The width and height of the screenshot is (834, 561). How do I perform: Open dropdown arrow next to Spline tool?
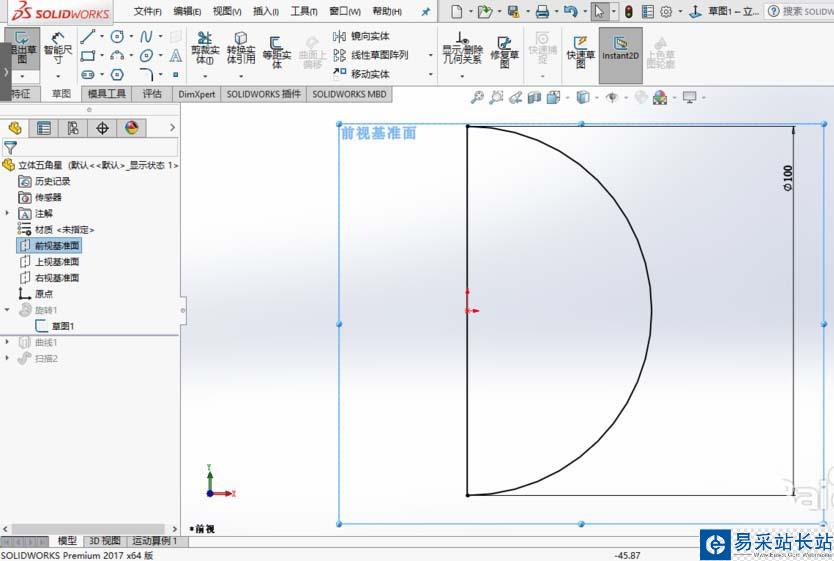[160, 36]
